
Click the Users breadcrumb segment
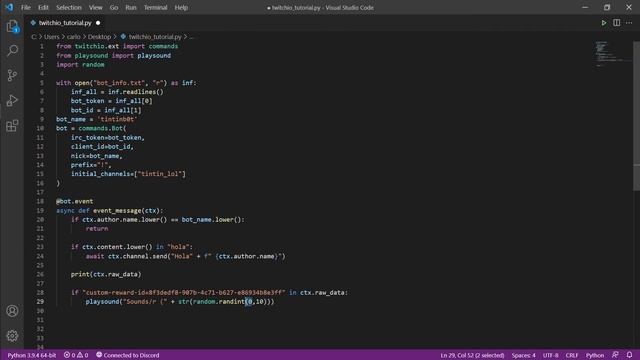pyautogui.click(x=51, y=37)
